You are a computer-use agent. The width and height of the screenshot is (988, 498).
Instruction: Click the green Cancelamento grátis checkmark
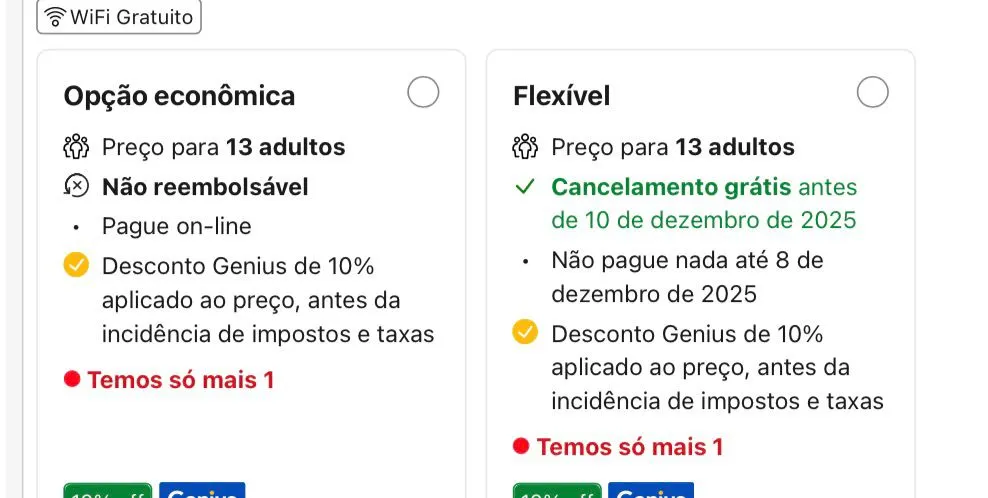click(x=525, y=187)
